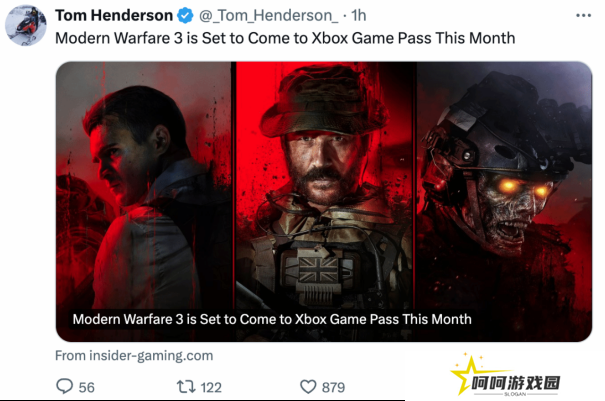Click the retweet arrows icon

click(186, 387)
